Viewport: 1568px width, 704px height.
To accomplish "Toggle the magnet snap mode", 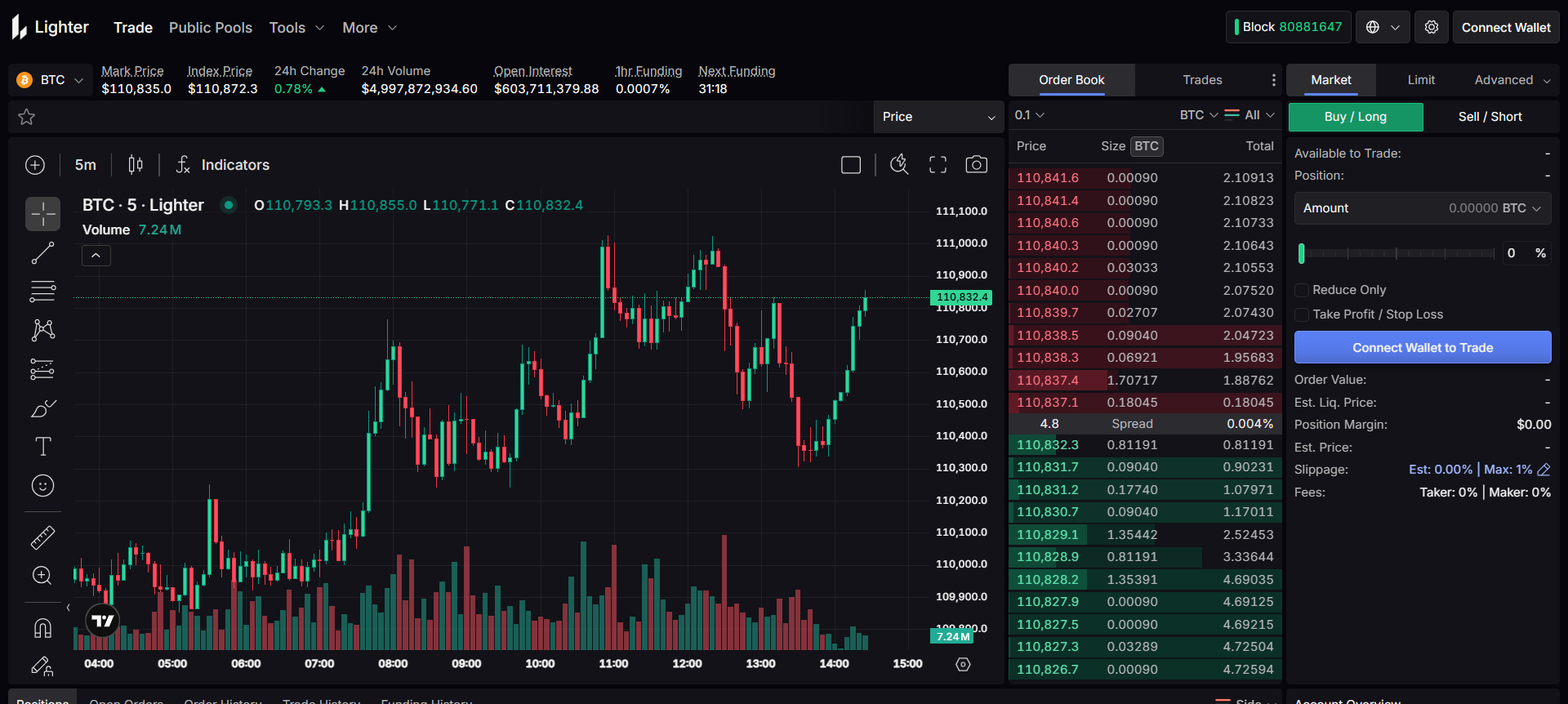I will tap(42, 628).
